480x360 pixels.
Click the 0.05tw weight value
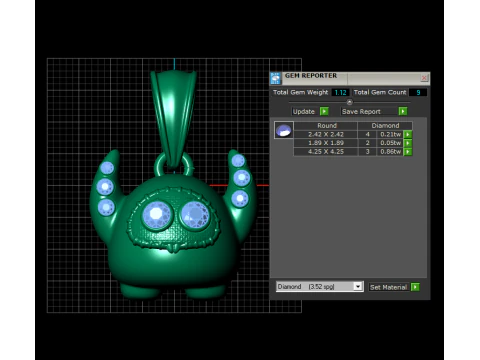(390, 143)
